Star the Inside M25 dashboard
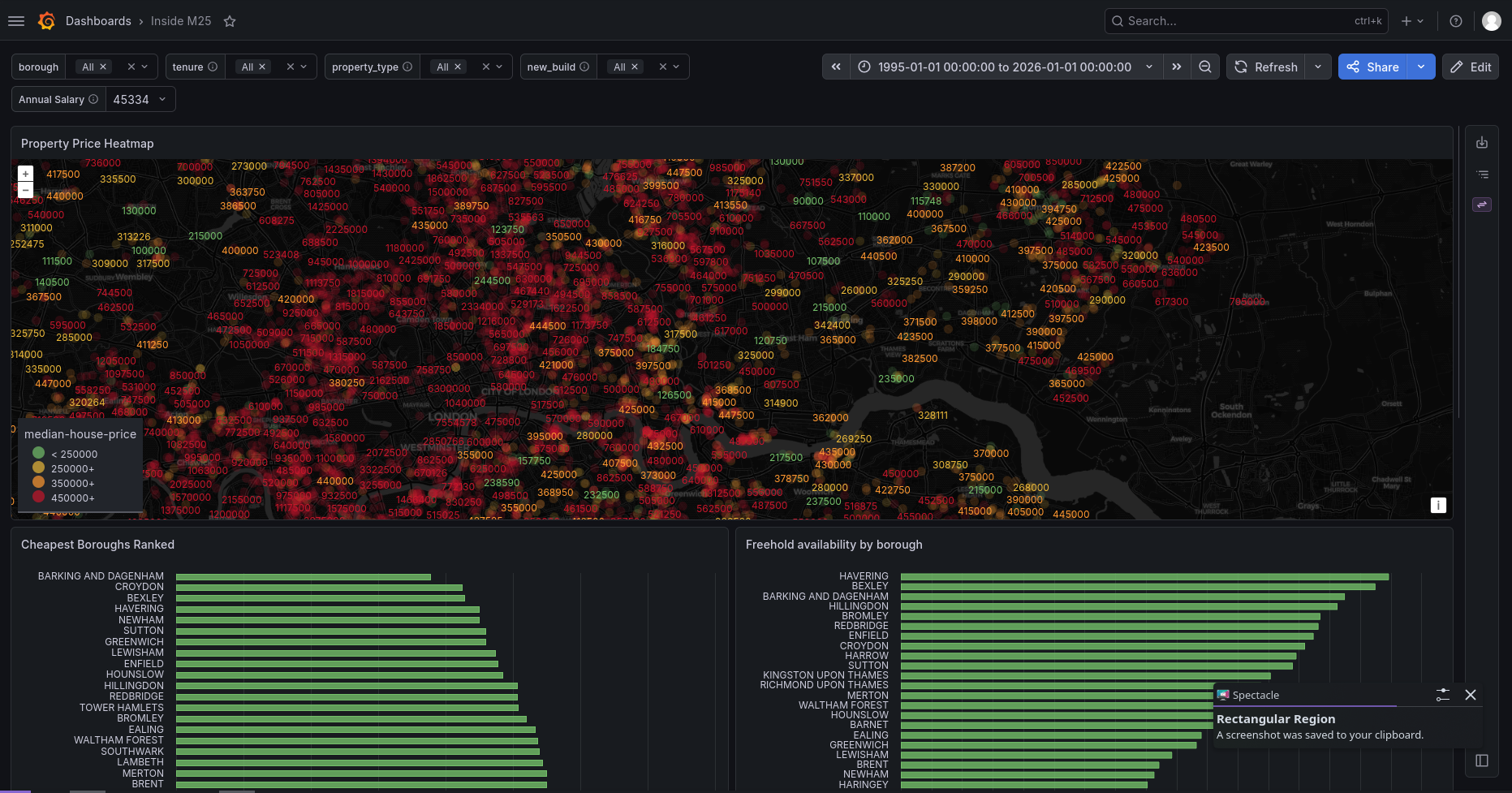Image resolution: width=1512 pixels, height=793 pixels. click(230, 21)
